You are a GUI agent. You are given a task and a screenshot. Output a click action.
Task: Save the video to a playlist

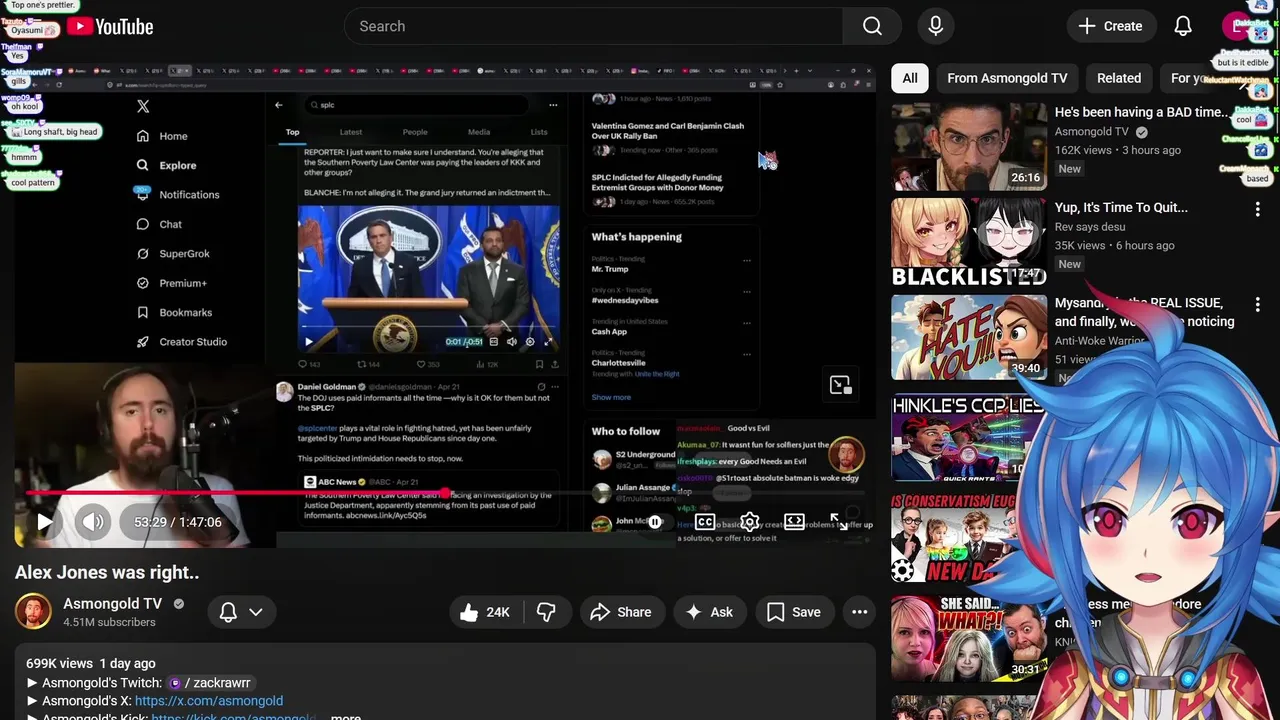(794, 612)
